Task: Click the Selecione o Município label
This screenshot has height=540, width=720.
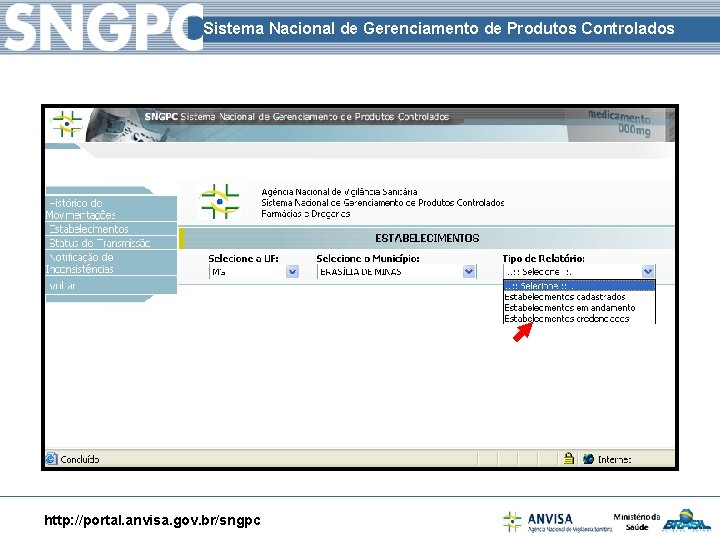Action: (x=368, y=259)
